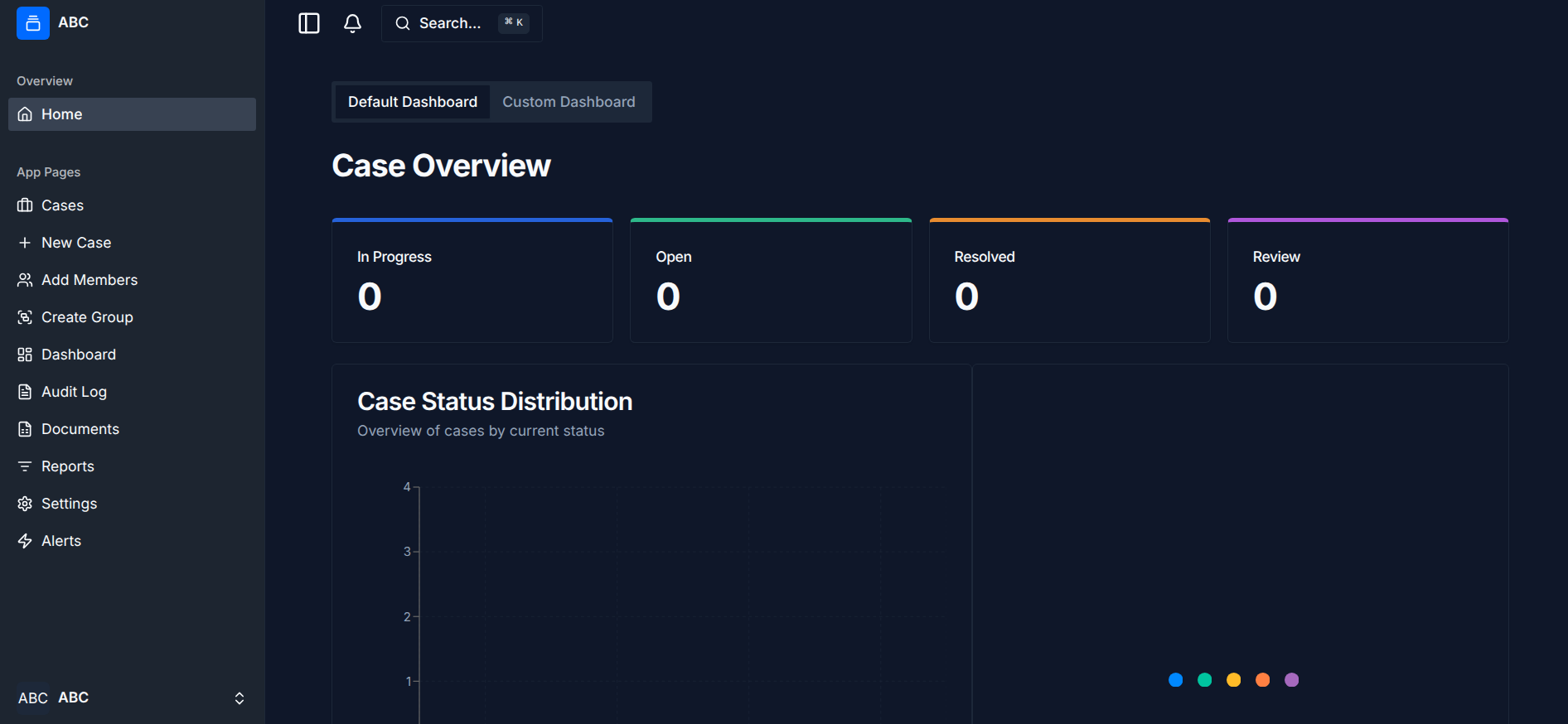
Task: Click the ABC app logo icon
Action: 33,23
